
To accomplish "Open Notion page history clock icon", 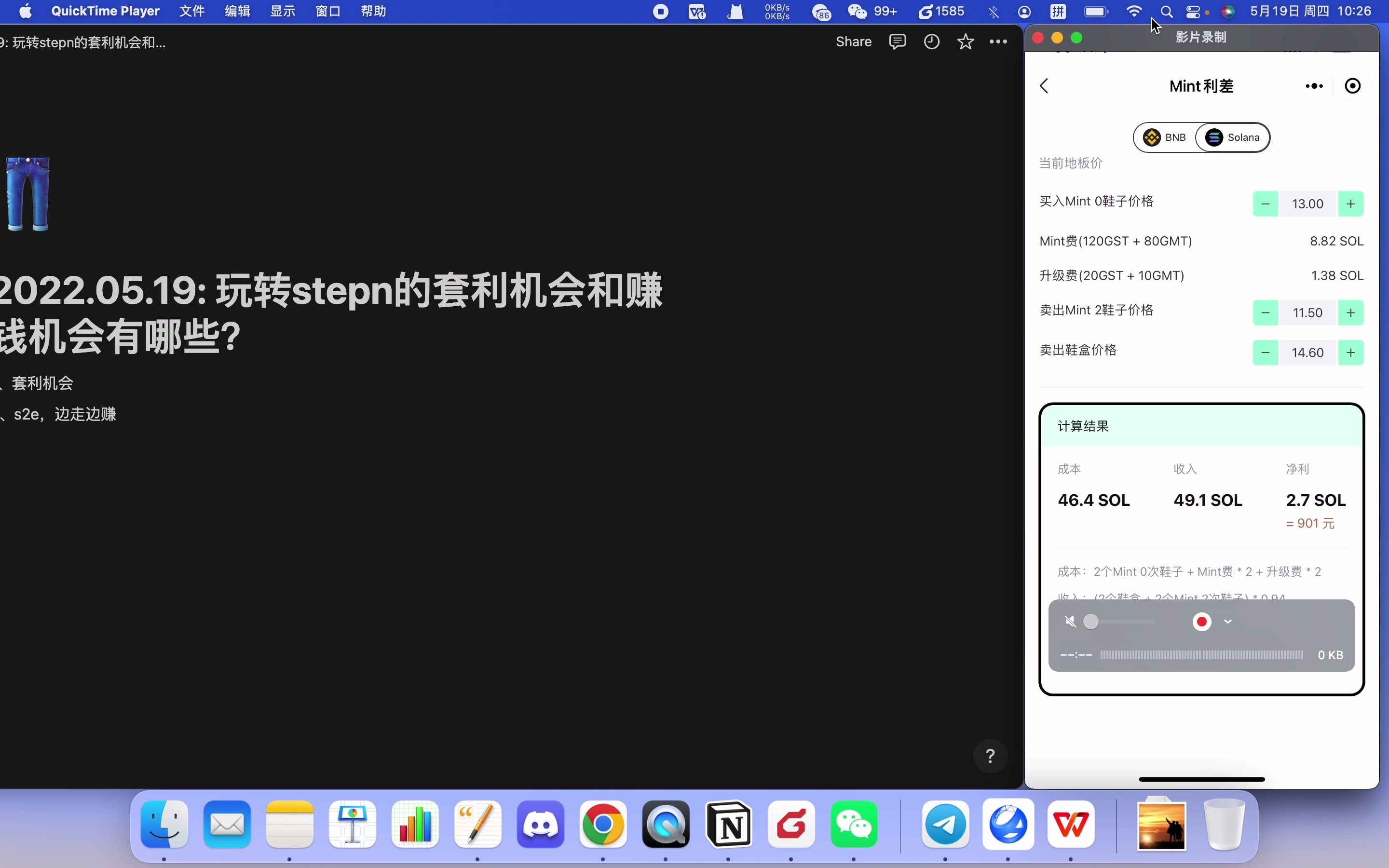I will pyautogui.click(x=932, y=42).
